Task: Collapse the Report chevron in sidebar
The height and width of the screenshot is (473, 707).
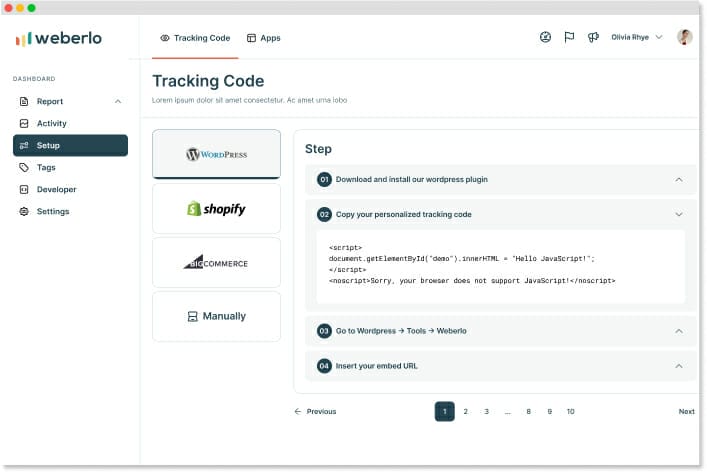Action: pos(118,101)
